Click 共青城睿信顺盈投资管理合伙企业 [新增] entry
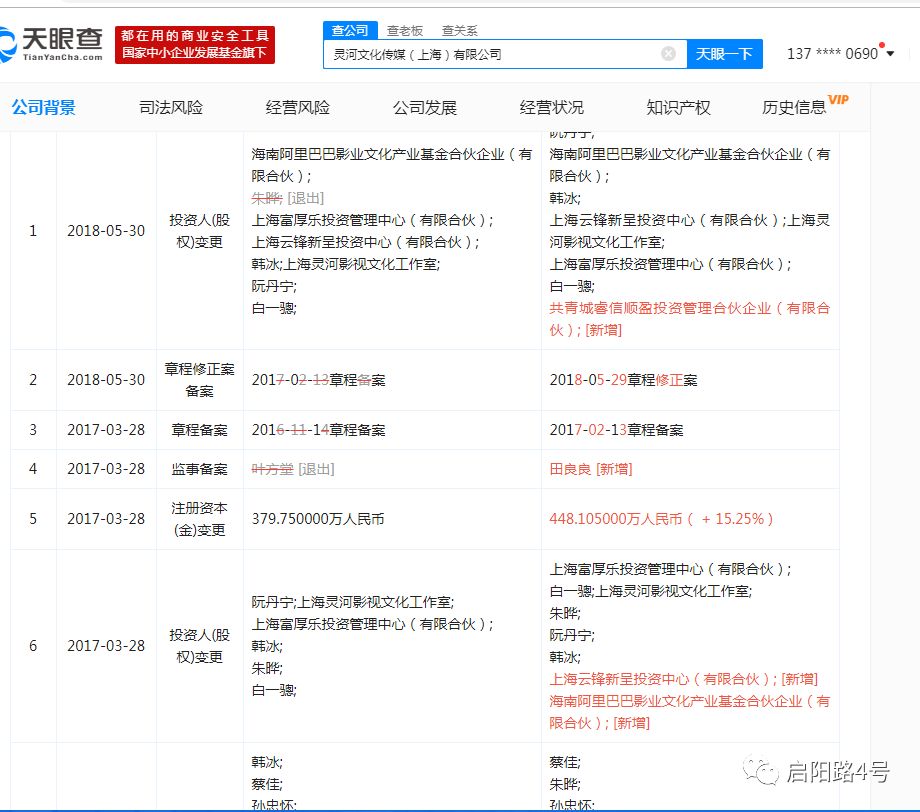The image size is (920, 812). pyautogui.click(x=689, y=319)
